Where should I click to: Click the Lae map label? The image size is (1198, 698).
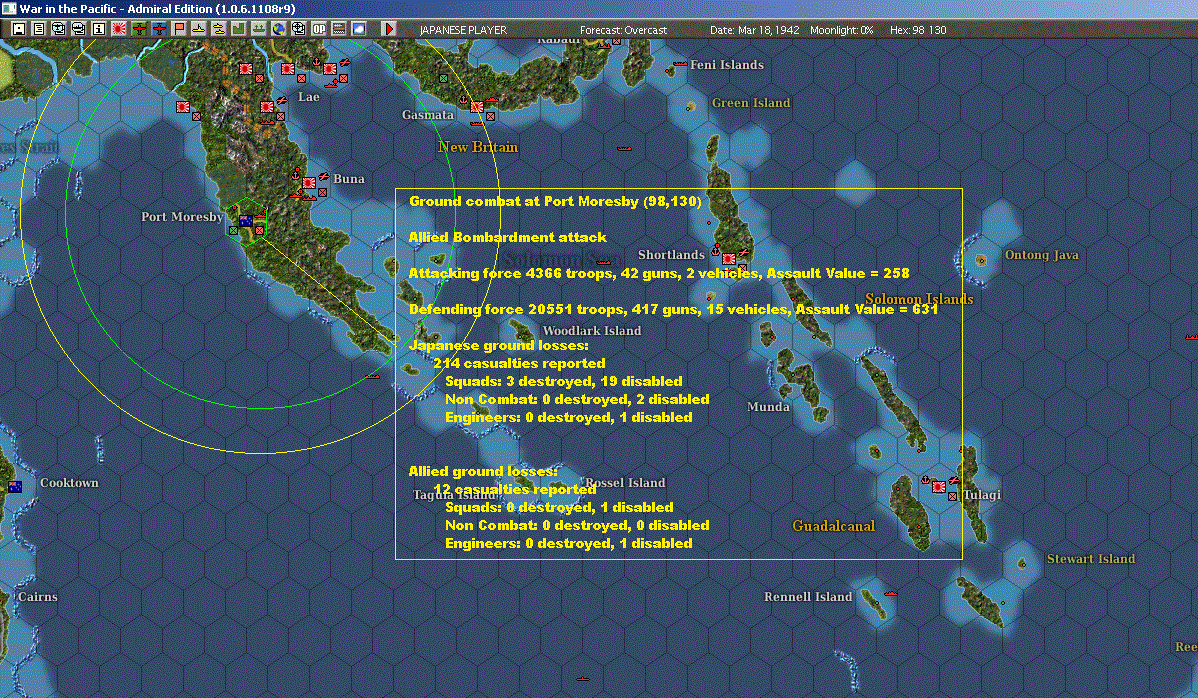[x=309, y=97]
